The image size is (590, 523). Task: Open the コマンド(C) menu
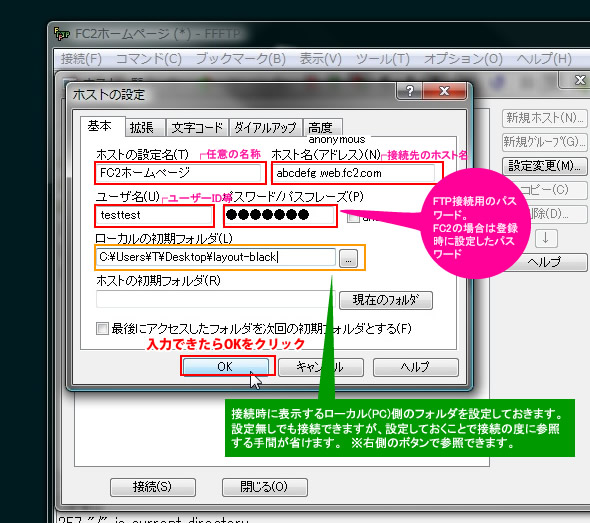[149, 59]
